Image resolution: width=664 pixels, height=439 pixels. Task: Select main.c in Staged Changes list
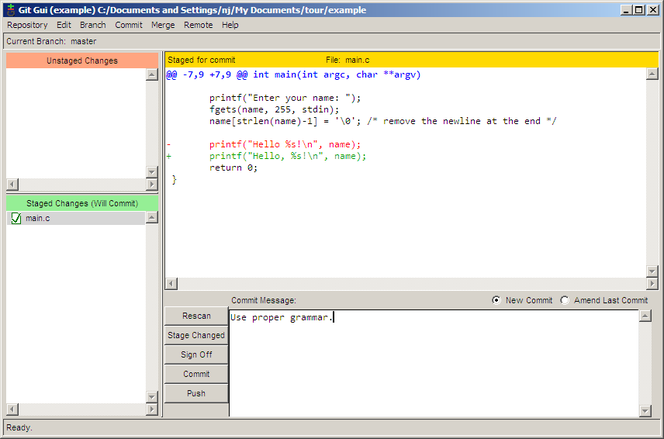click(39, 218)
